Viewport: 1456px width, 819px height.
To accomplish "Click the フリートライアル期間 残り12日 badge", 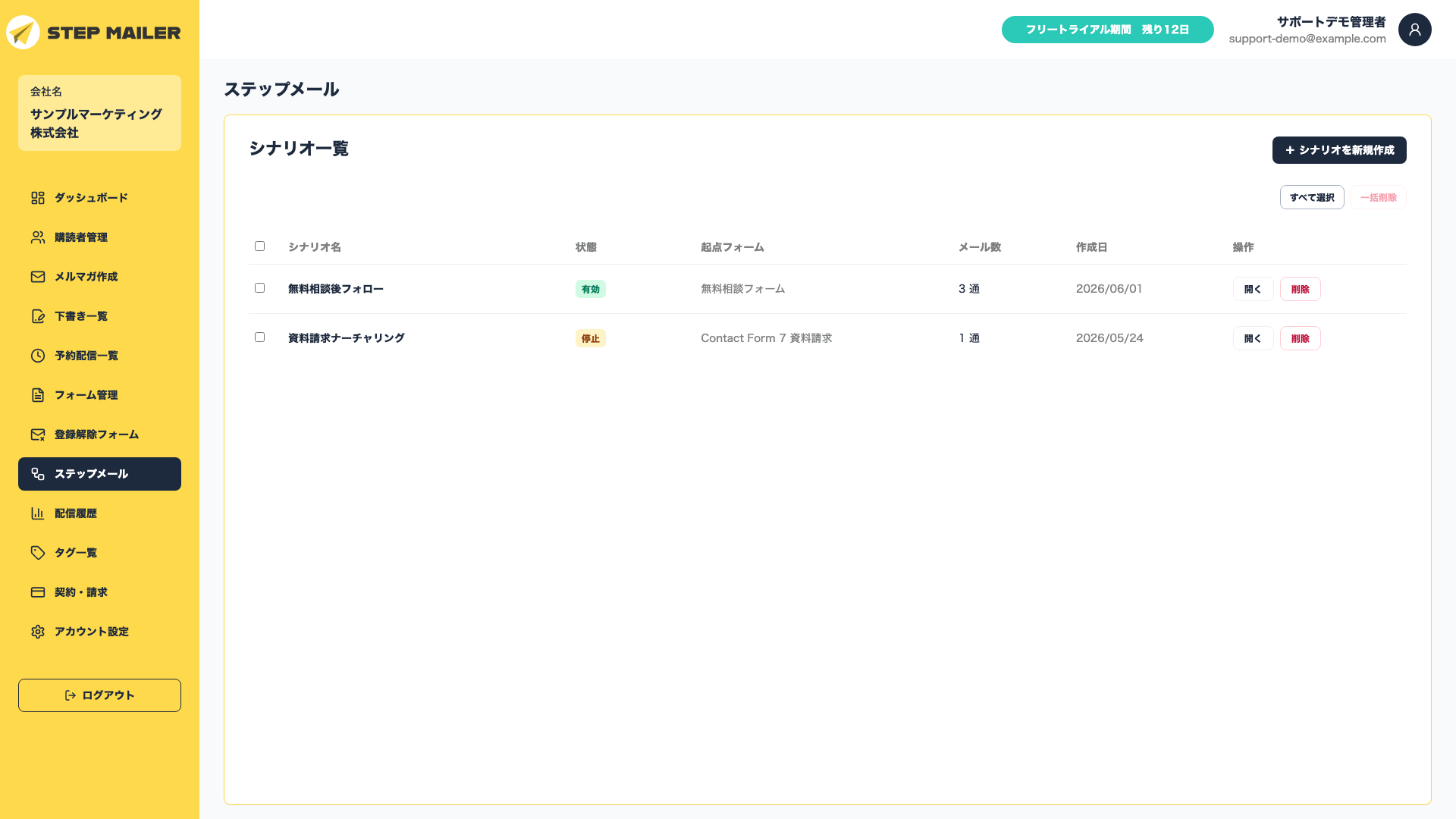I will (1107, 30).
